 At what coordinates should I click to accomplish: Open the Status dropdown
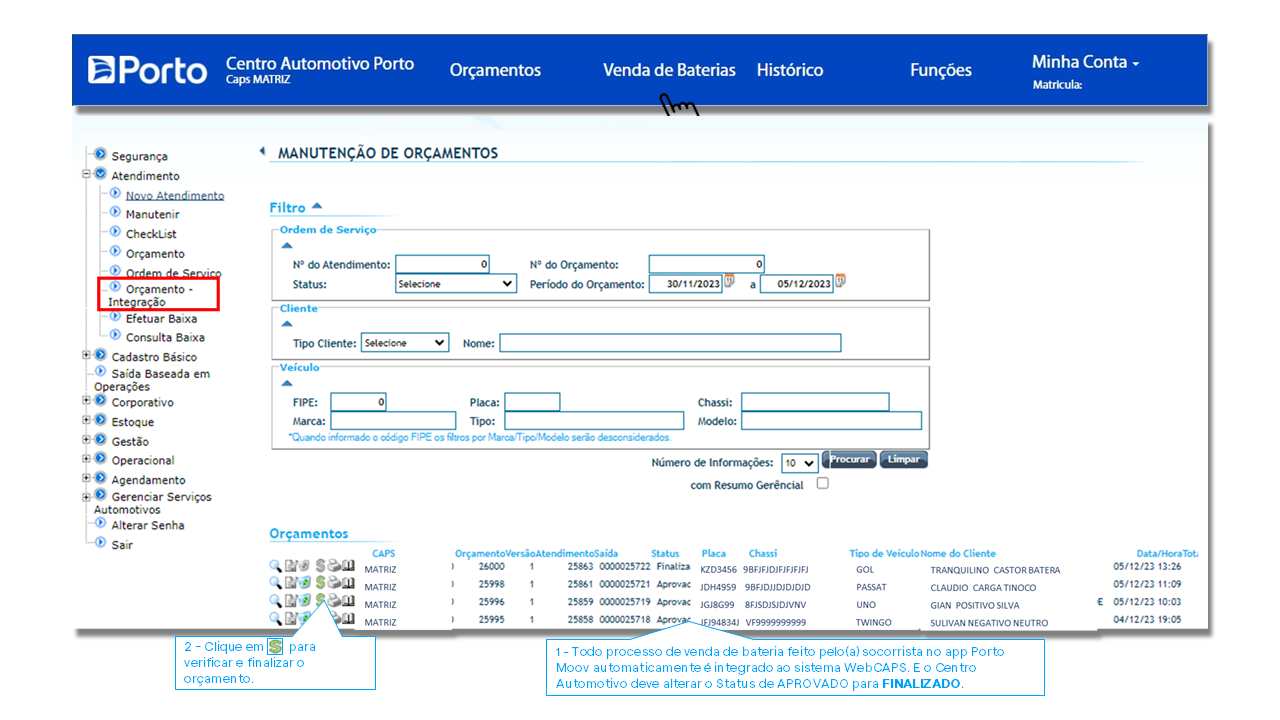click(455, 283)
